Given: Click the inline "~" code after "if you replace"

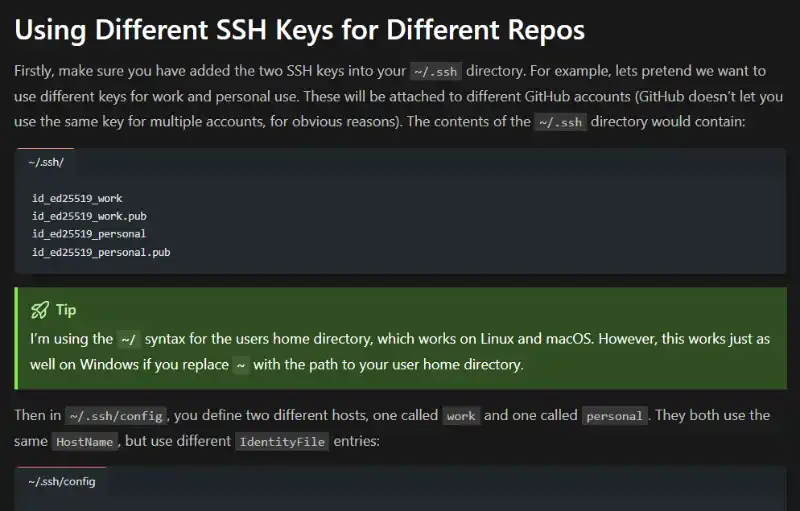Looking at the screenshot, I should coord(241,365).
